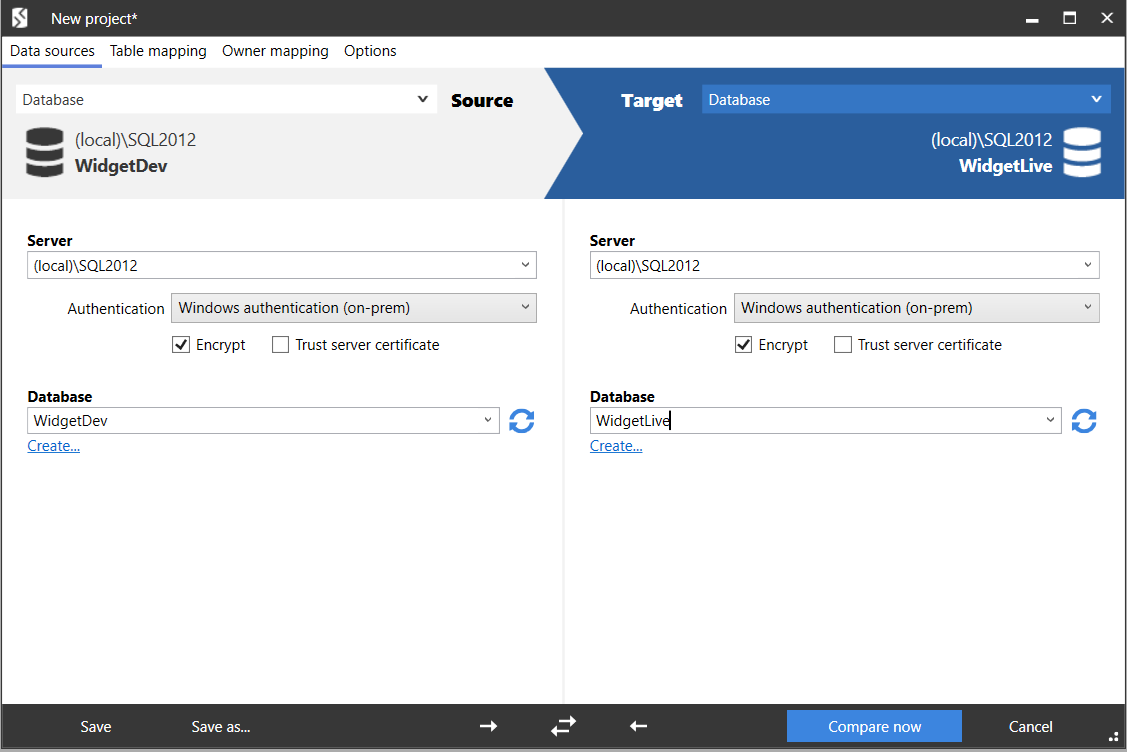1127x752 pixels.
Task: Click the copy target to source left arrow
Action: click(639, 726)
